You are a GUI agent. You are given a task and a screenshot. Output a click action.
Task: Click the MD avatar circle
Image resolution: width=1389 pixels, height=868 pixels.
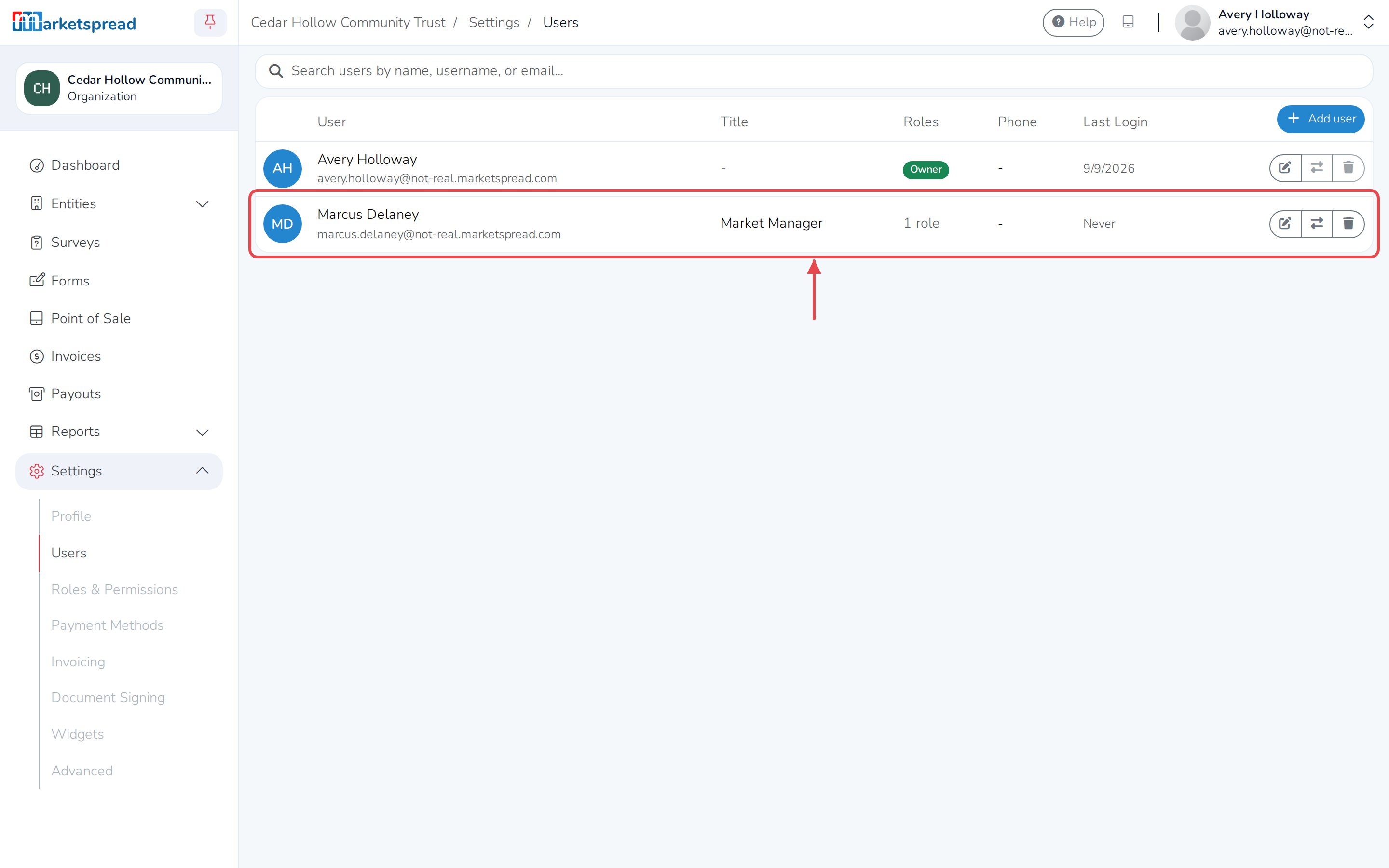pyautogui.click(x=283, y=224)
